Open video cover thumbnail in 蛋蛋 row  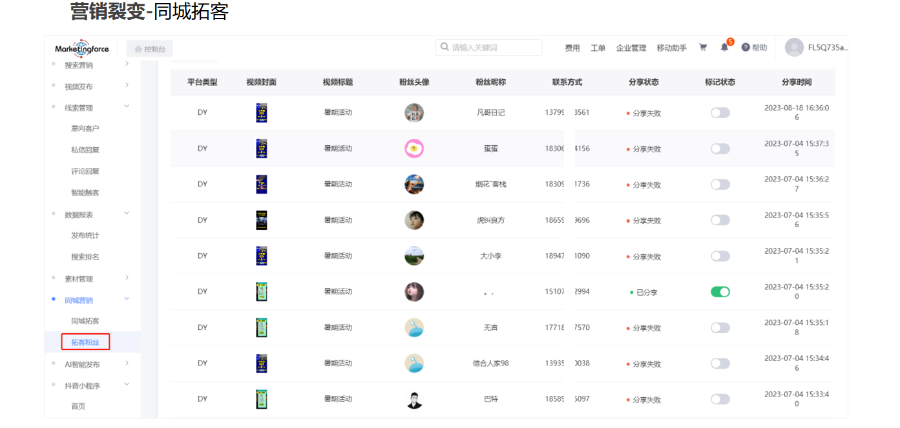coord(261,149)
